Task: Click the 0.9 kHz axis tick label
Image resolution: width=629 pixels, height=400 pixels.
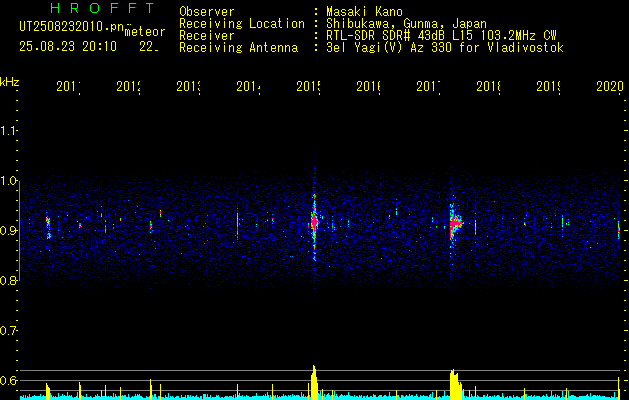Action: click(8, 231)
